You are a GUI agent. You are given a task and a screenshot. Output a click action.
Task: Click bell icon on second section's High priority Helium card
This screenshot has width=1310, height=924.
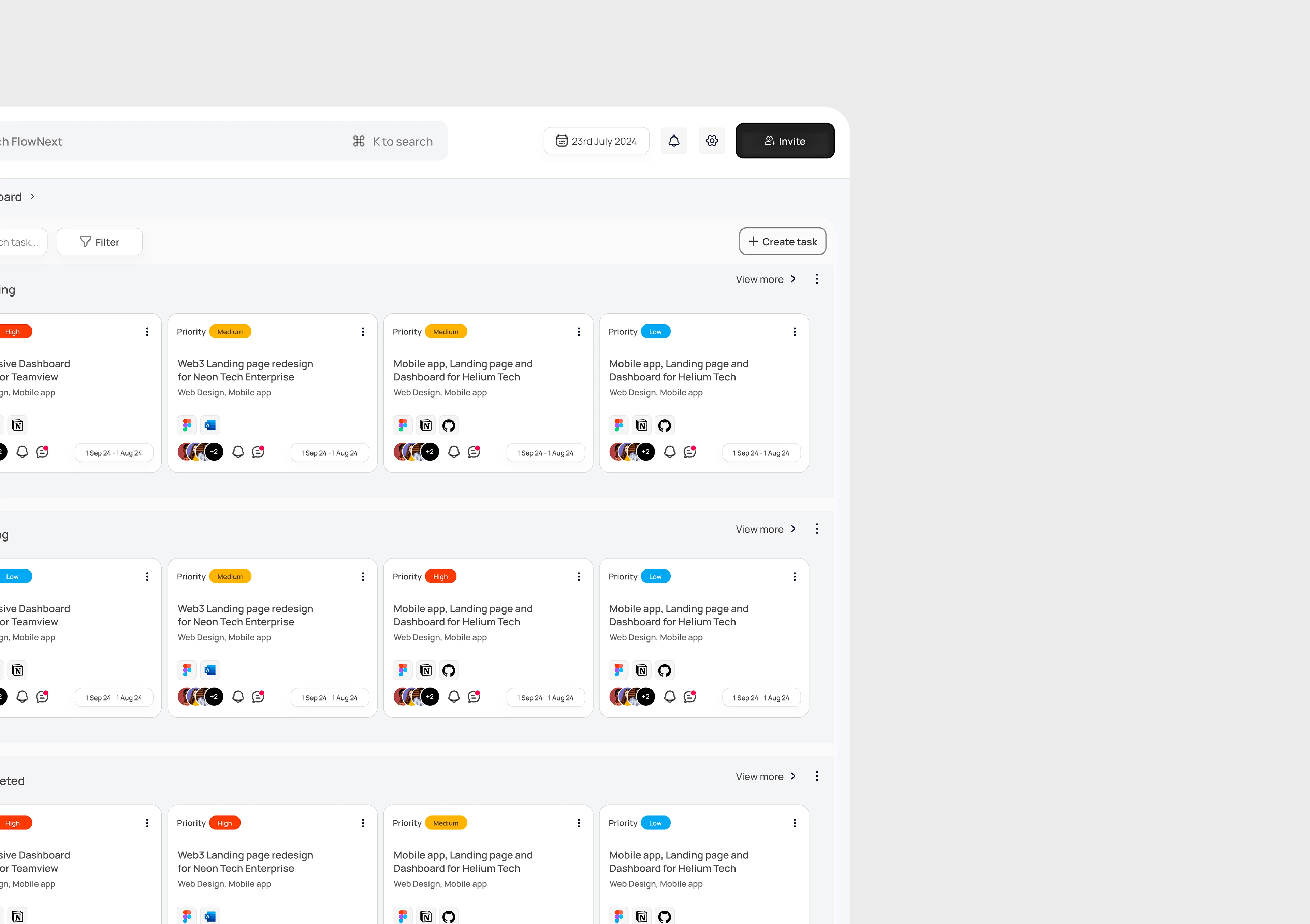[454, 696]
